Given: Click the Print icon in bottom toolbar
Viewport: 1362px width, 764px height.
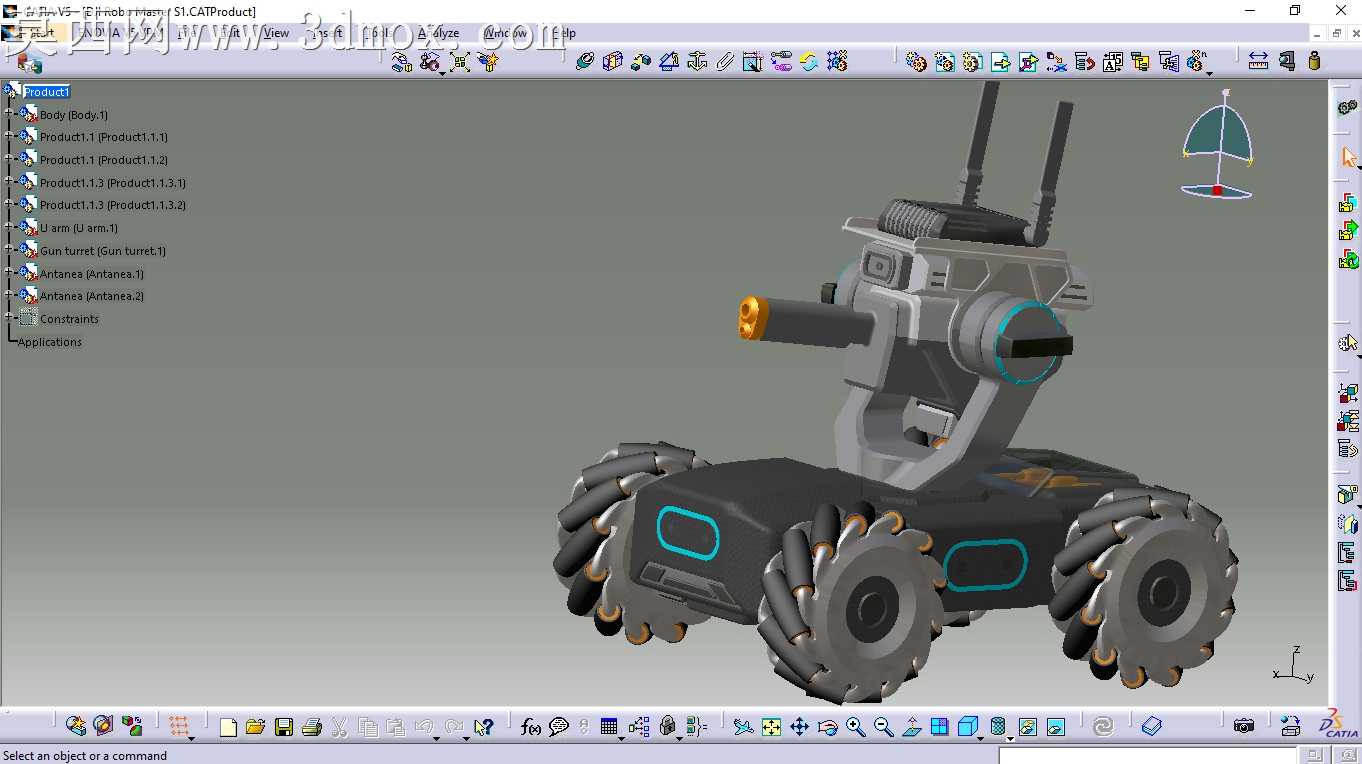Looking at the screenshot, I should (311, 727).
